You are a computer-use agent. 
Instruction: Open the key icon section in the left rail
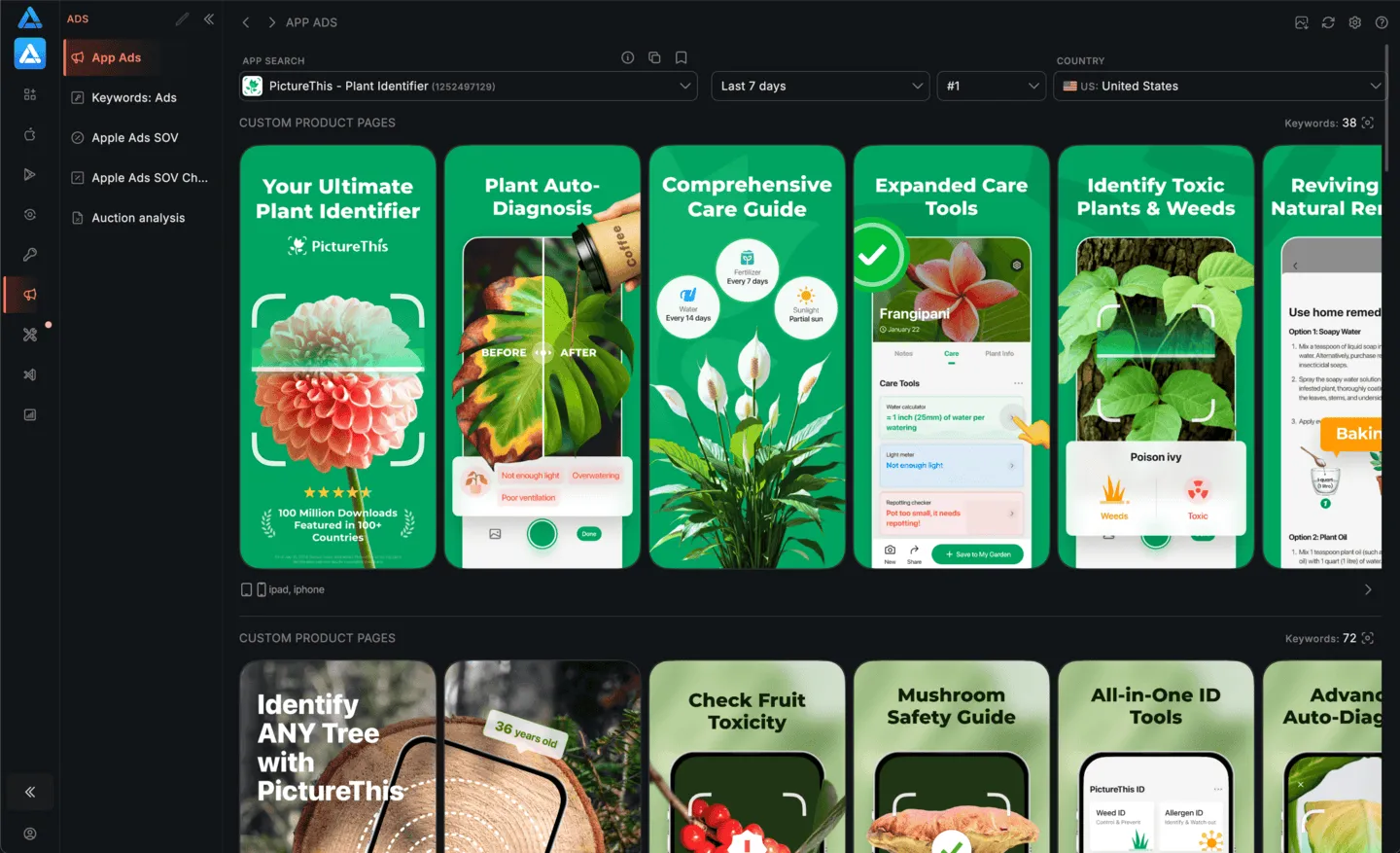[30, 255]
